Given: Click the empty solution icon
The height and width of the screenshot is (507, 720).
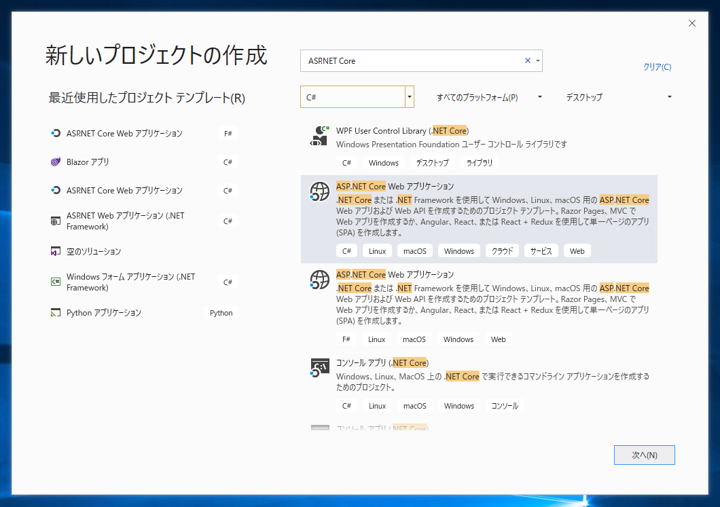Looking at the screenshot, I should [56, 251].
